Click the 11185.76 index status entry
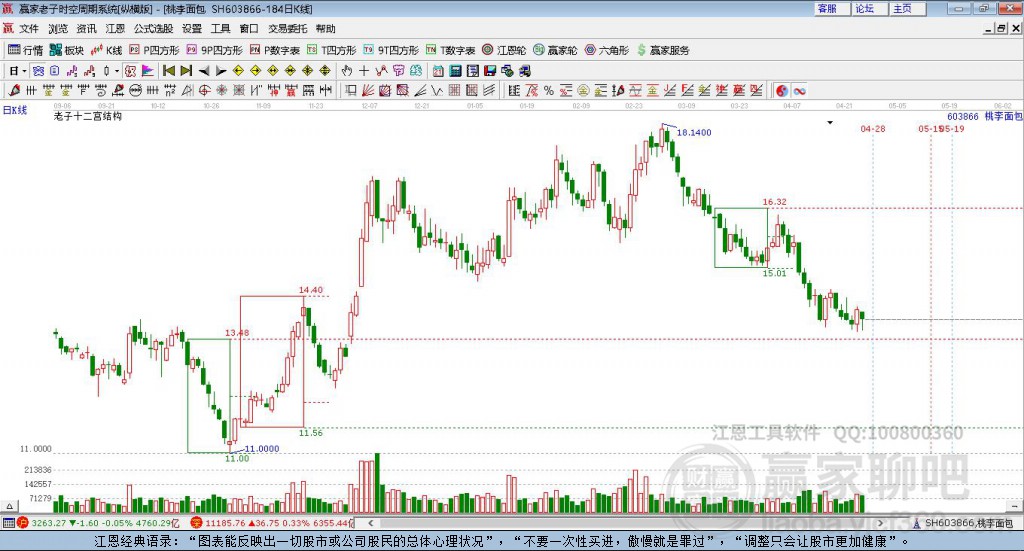The width and height of the screenshot is (1024, 551). pos(270,523)
